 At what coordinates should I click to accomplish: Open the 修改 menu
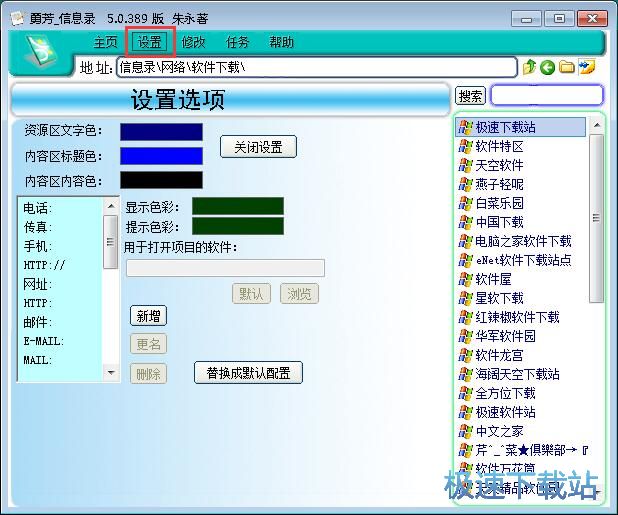click(x=193, y=42)
